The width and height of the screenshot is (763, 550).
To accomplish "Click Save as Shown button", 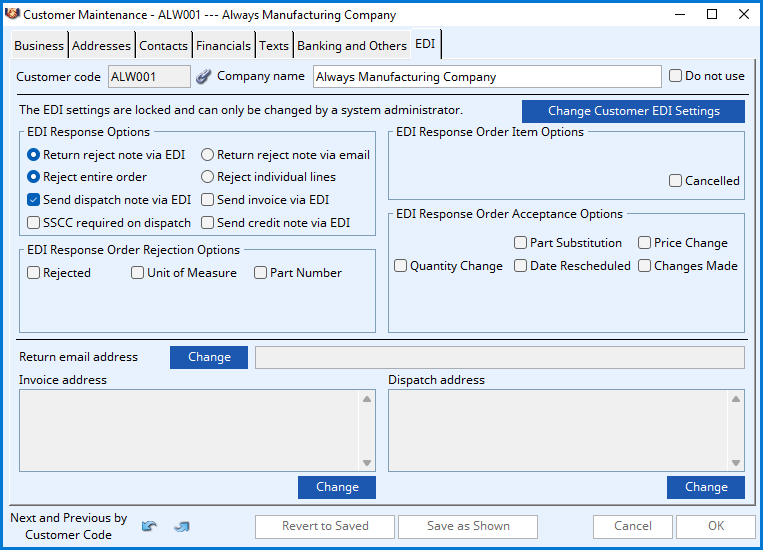I will tap(468, 526).
